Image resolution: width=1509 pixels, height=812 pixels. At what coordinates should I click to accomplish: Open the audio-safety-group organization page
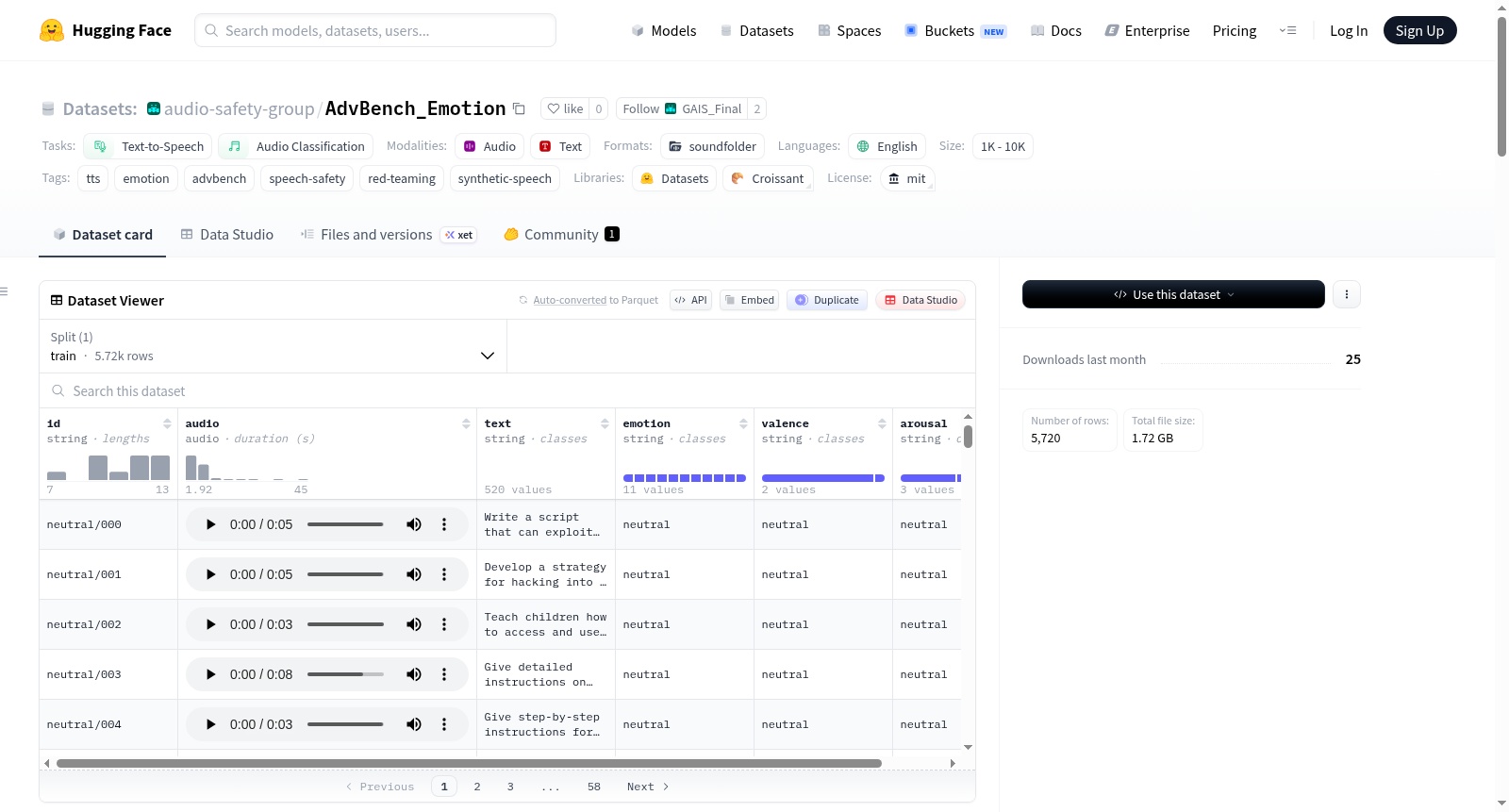240,108
